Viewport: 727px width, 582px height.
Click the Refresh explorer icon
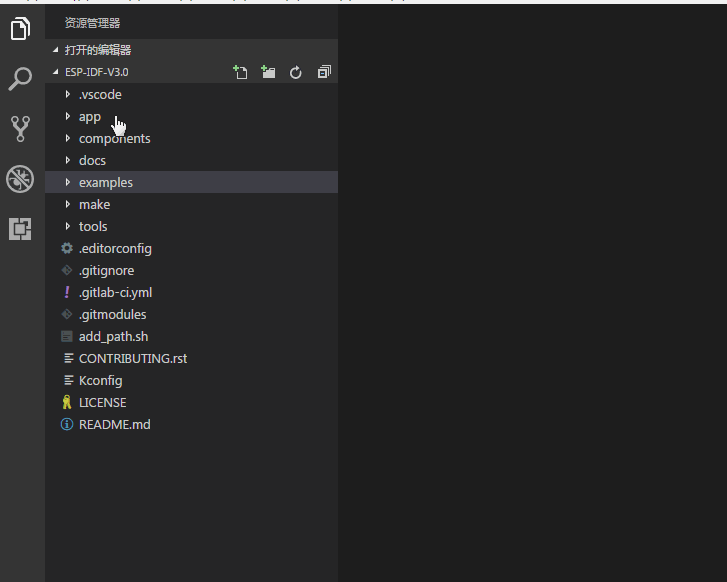coord(295,72)
